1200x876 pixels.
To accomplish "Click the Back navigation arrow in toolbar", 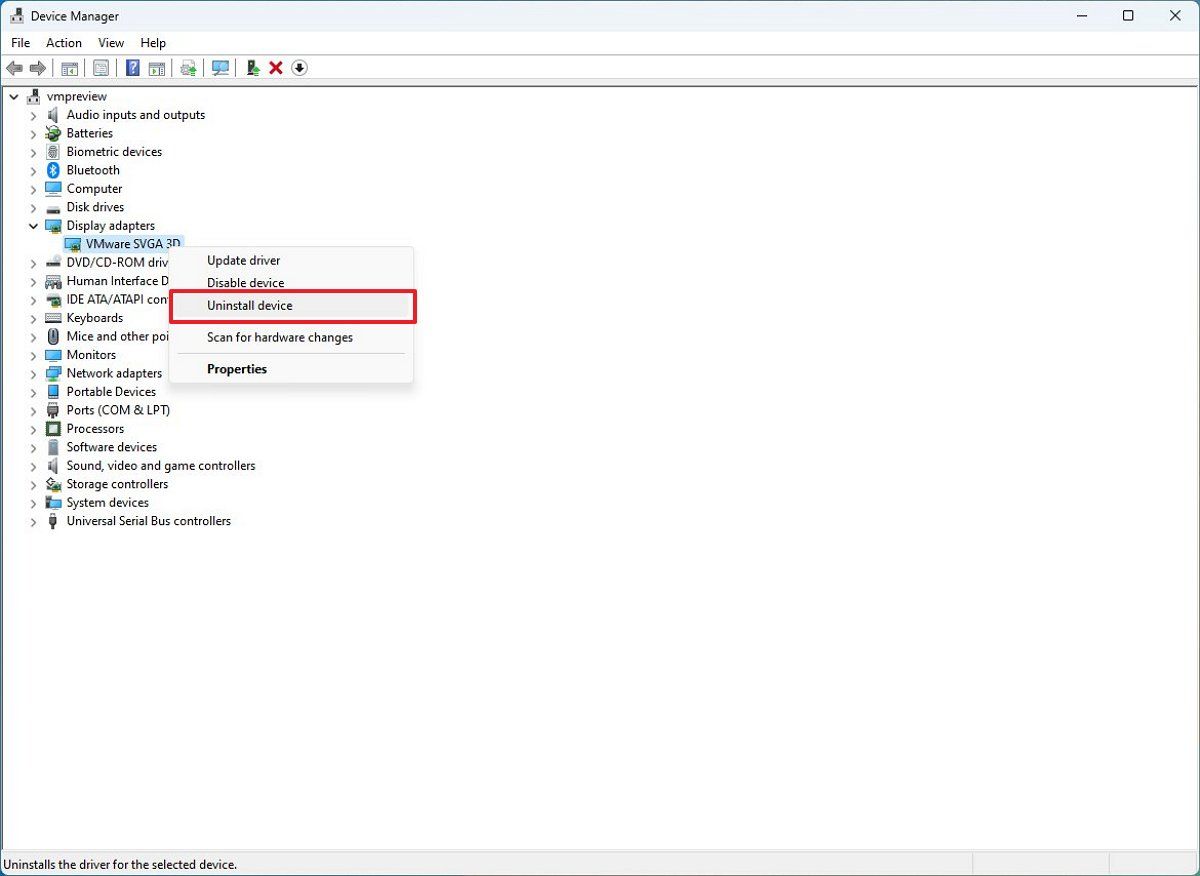I will point(14,67).
